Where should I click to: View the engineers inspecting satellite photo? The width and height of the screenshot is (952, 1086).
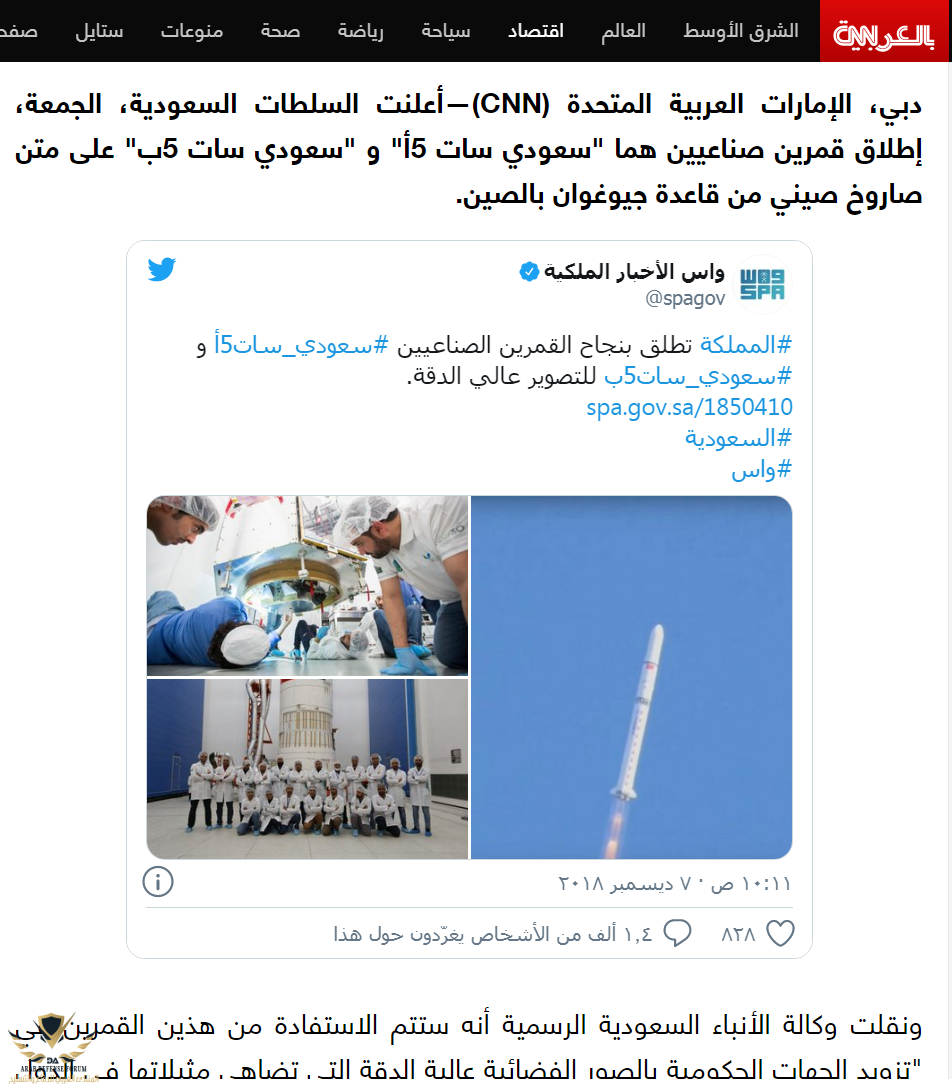click(x=307, y=585)
